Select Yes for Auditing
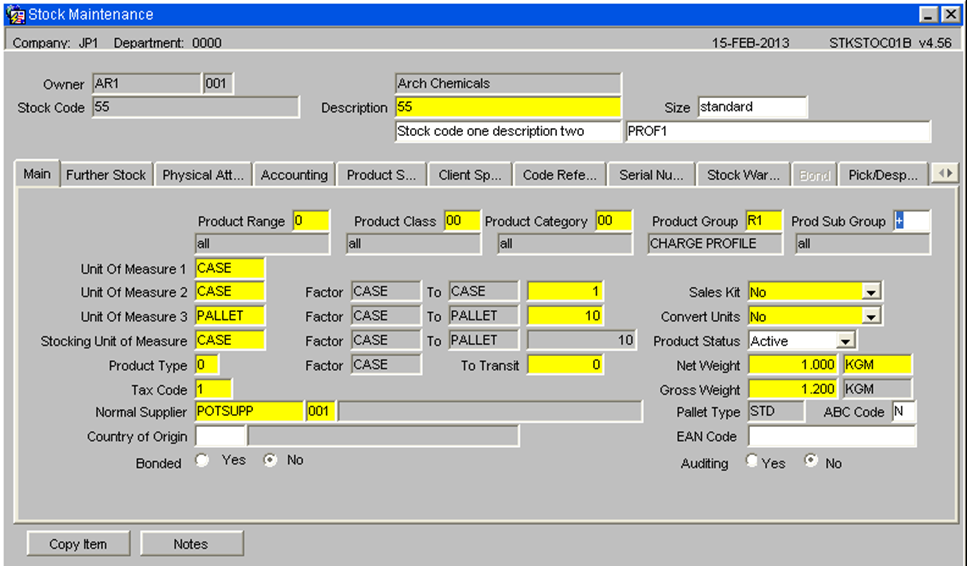 pyautogui.click(x=752, y=461)
